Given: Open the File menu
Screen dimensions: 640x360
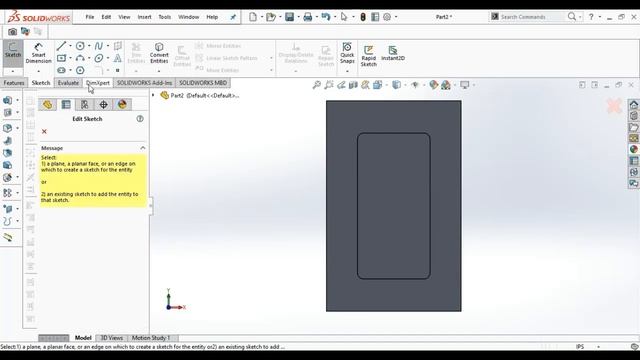Looking at the screenshot, I should 90,17.
